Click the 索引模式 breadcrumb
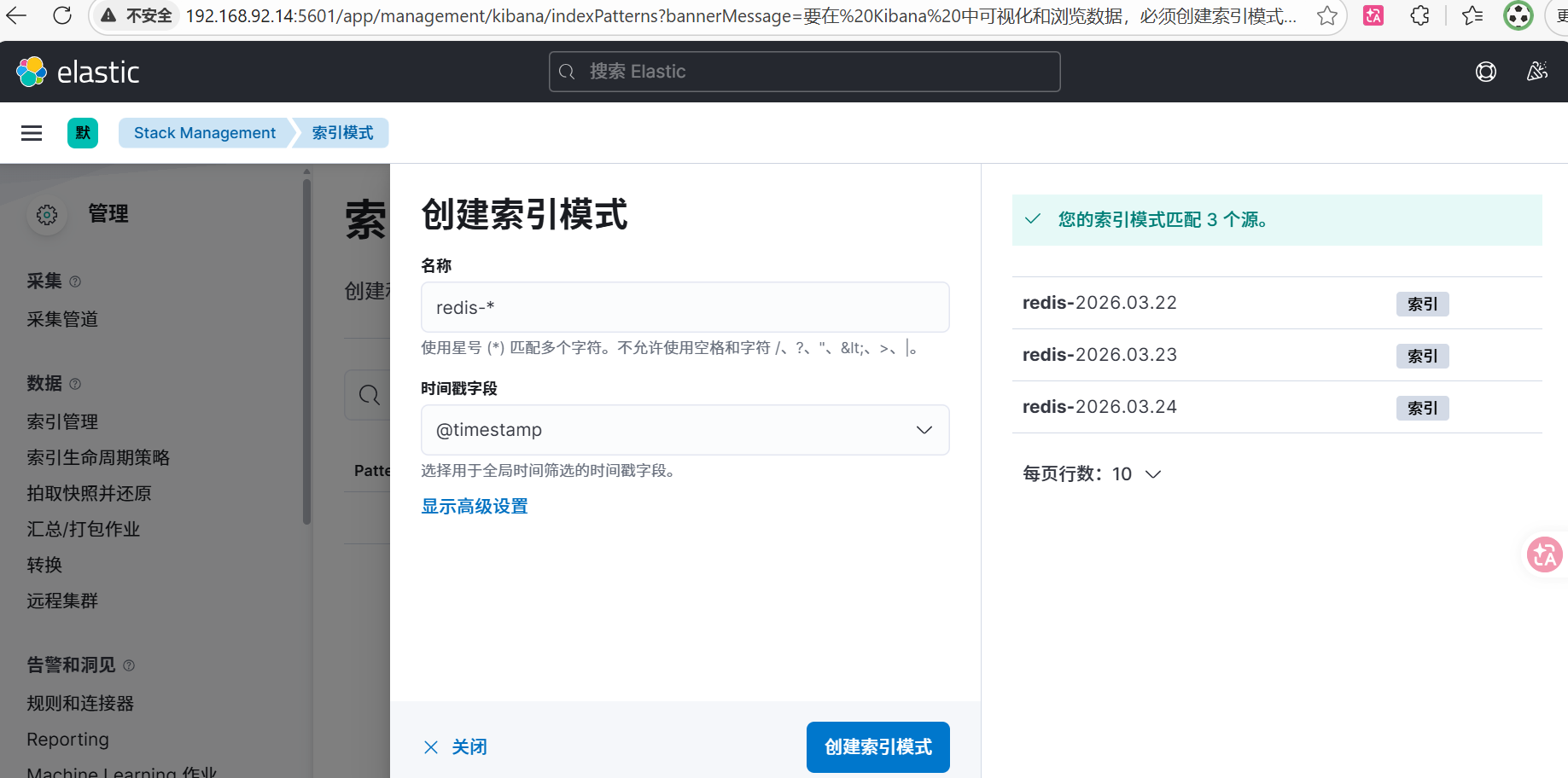Image resolution: width=1568 pixels, height=778 pixels. point(342,133)
